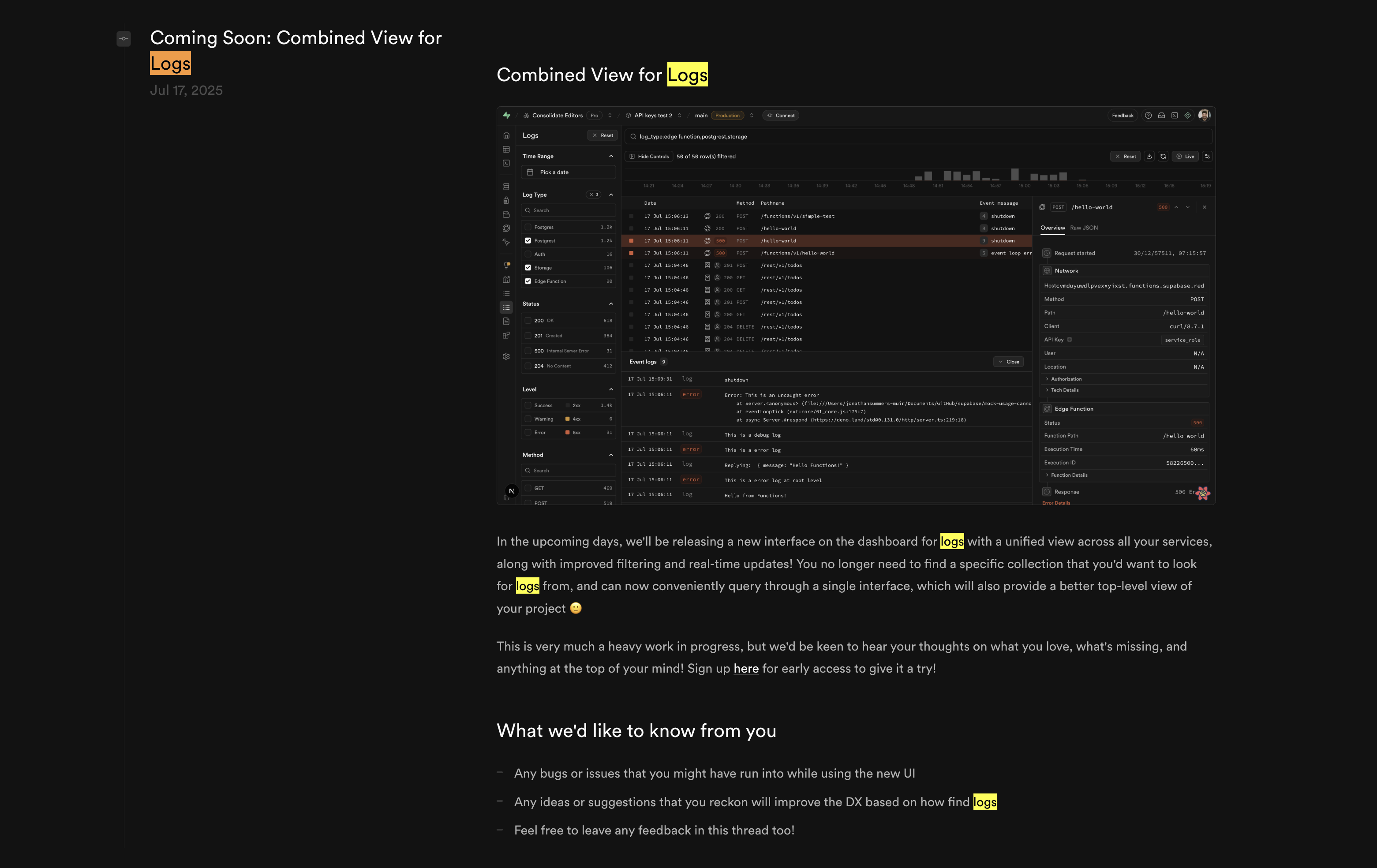This screenshot has width=1377, height=868.
Task: Click the Hide Controls button
Action: [648, 156]
